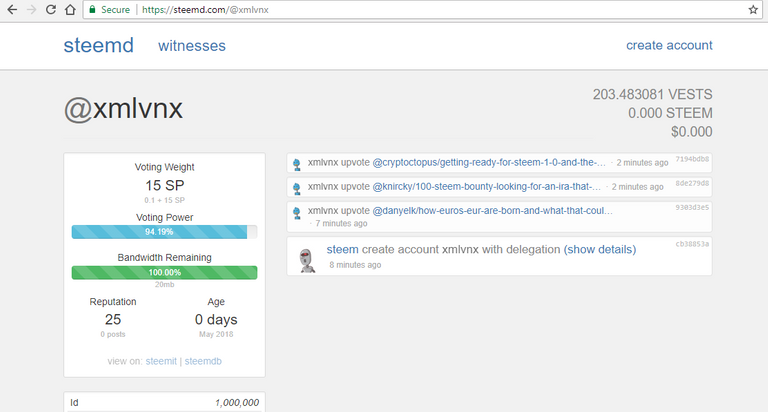Click the reputation value 25
Viewport: 768px width, 412px height.
pyautogui.click(x=113, y=319)
